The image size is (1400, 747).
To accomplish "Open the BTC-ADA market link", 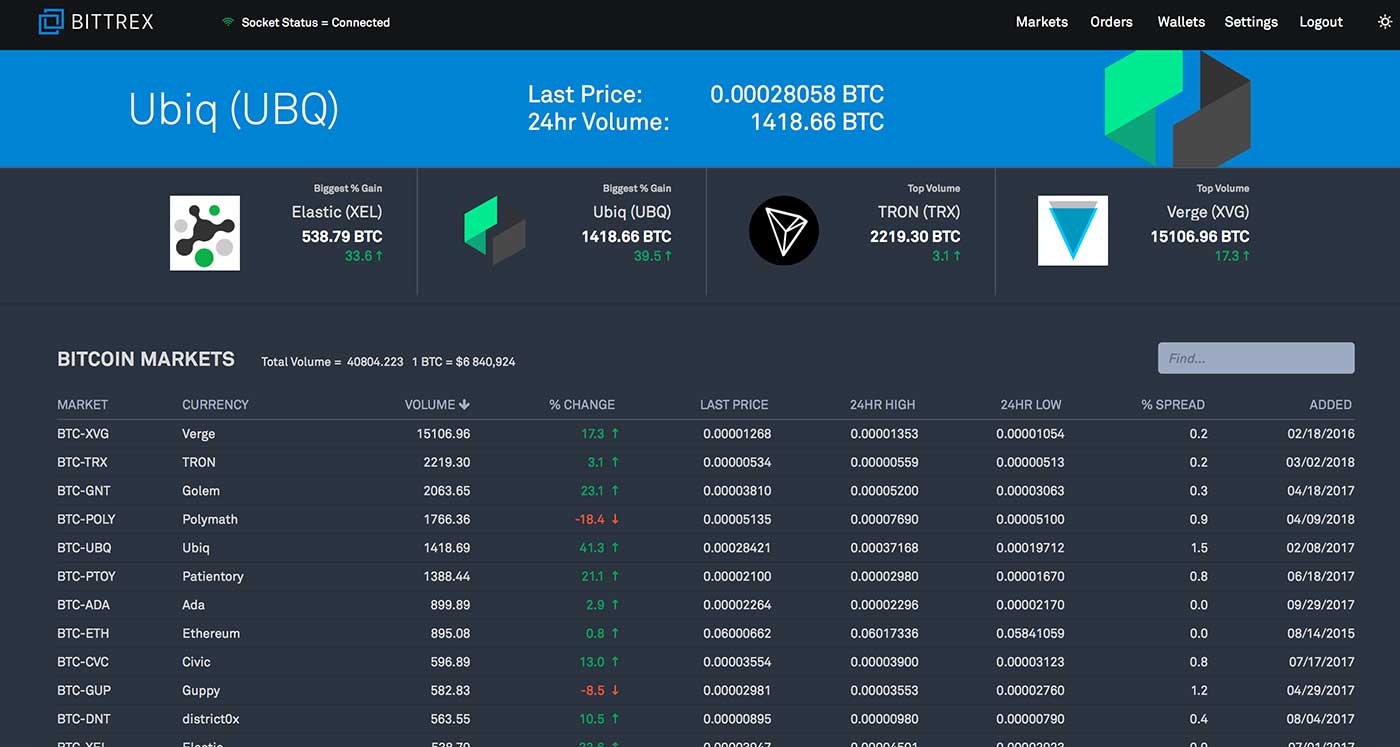I will pos(83,605).
